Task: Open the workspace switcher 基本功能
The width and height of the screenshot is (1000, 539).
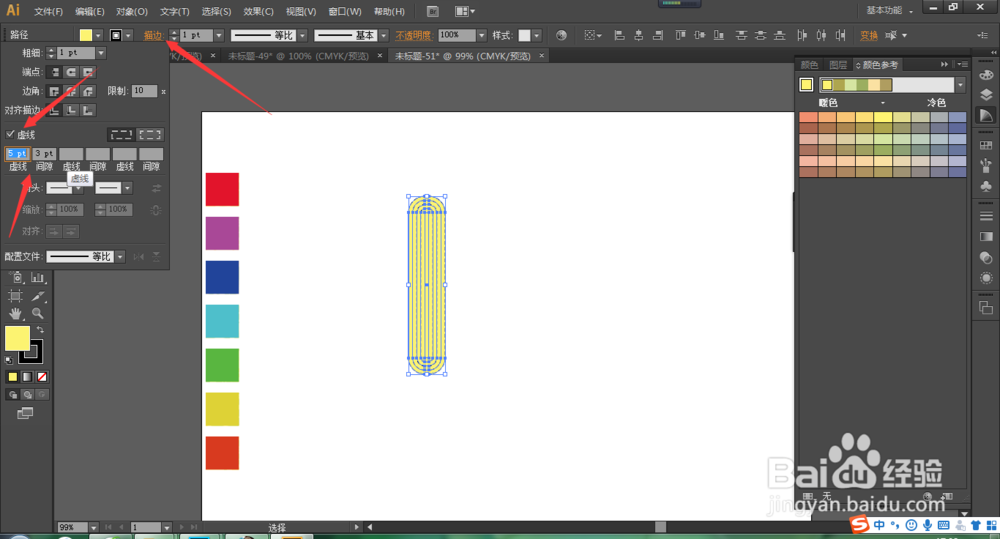Action: [x=889, y=11]
